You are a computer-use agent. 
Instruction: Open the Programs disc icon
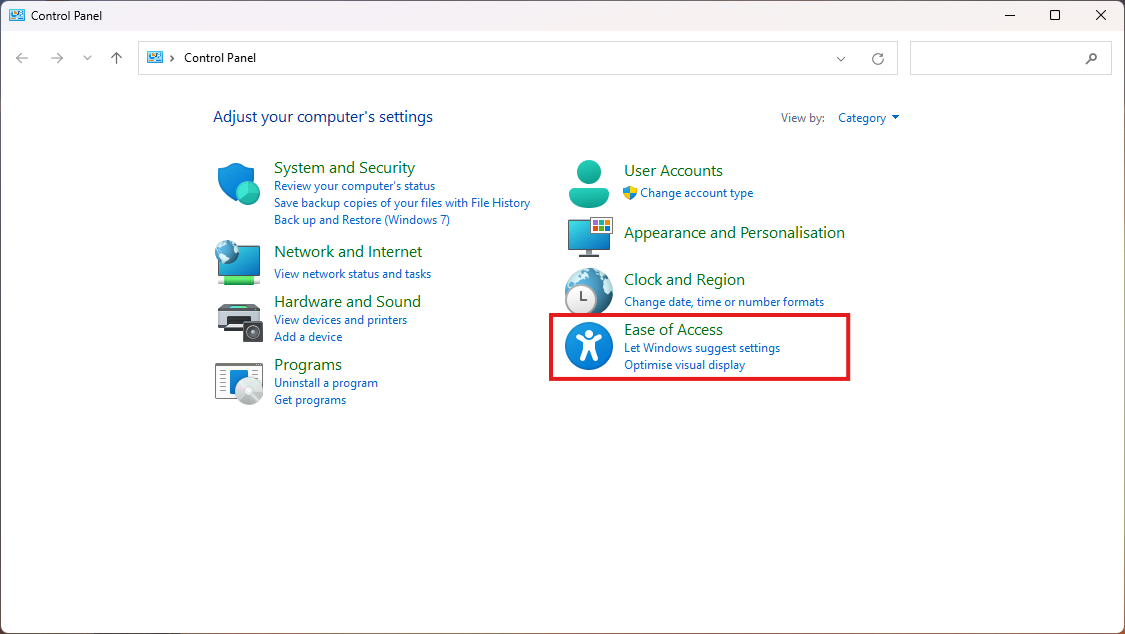pos(238,382)
